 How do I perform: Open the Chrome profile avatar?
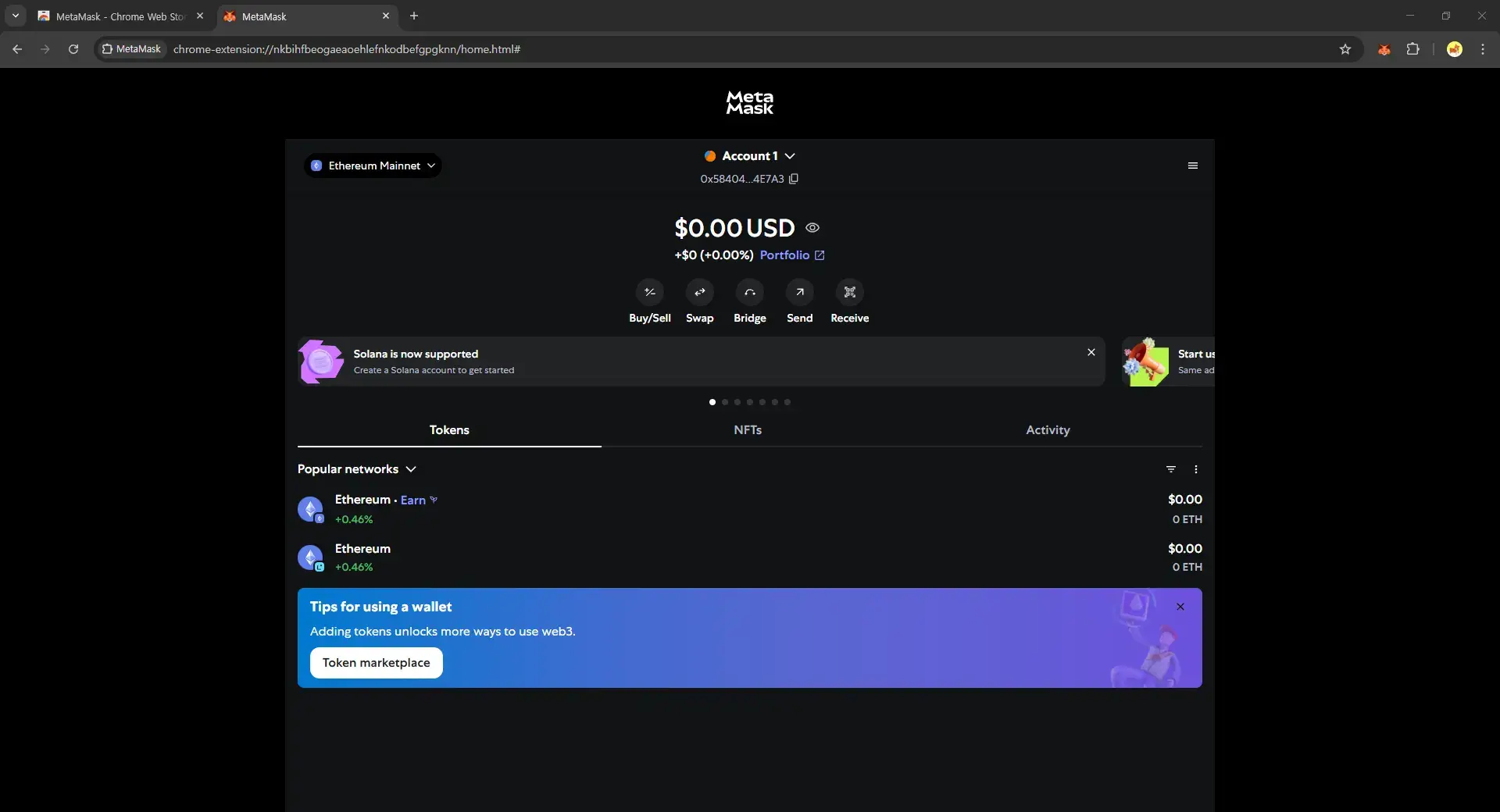coord(1454,49)
